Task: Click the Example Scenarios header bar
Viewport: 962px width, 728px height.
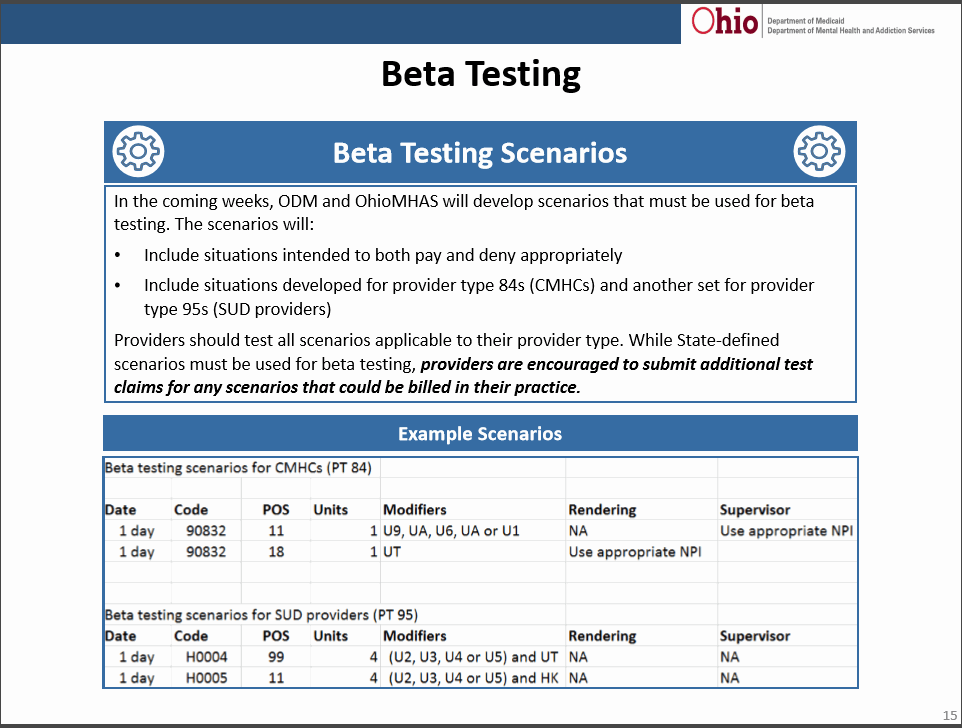Action: pyautogui.click(x=480, y=434)
